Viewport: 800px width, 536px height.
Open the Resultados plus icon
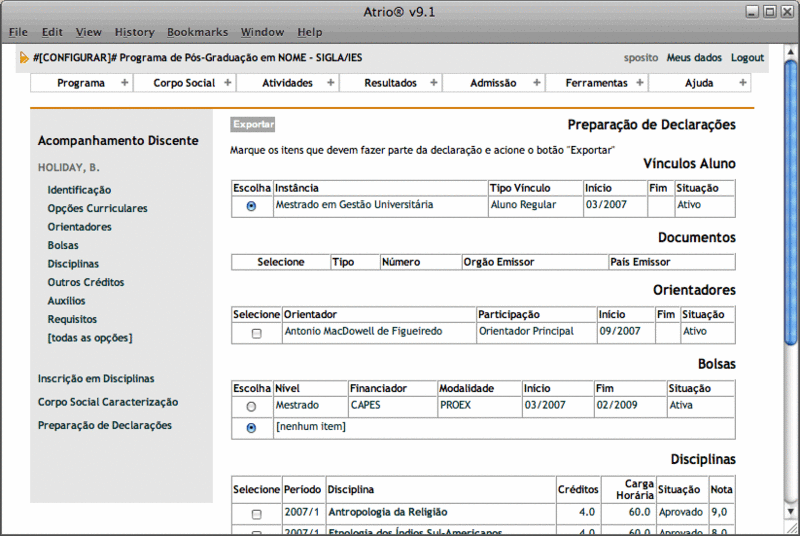[433, 83]
